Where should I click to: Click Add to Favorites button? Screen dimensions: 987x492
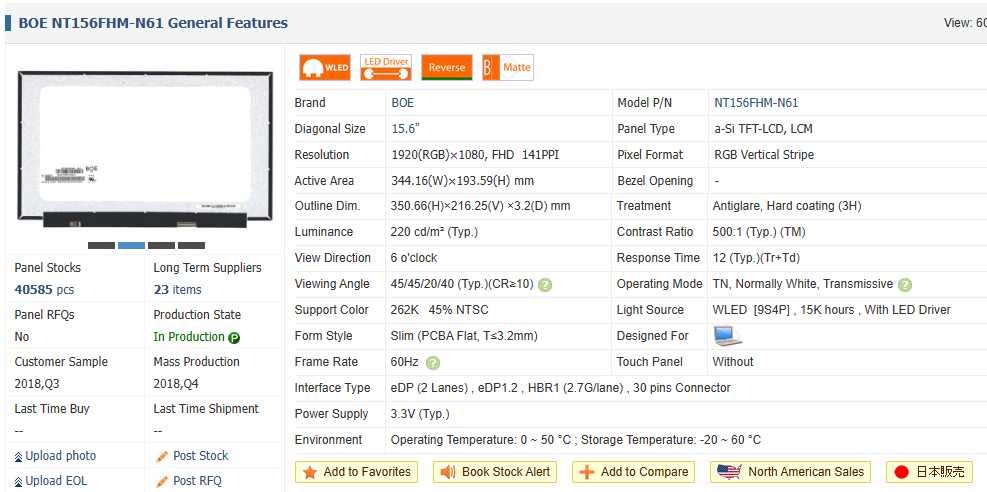click(x=356, y=472)
